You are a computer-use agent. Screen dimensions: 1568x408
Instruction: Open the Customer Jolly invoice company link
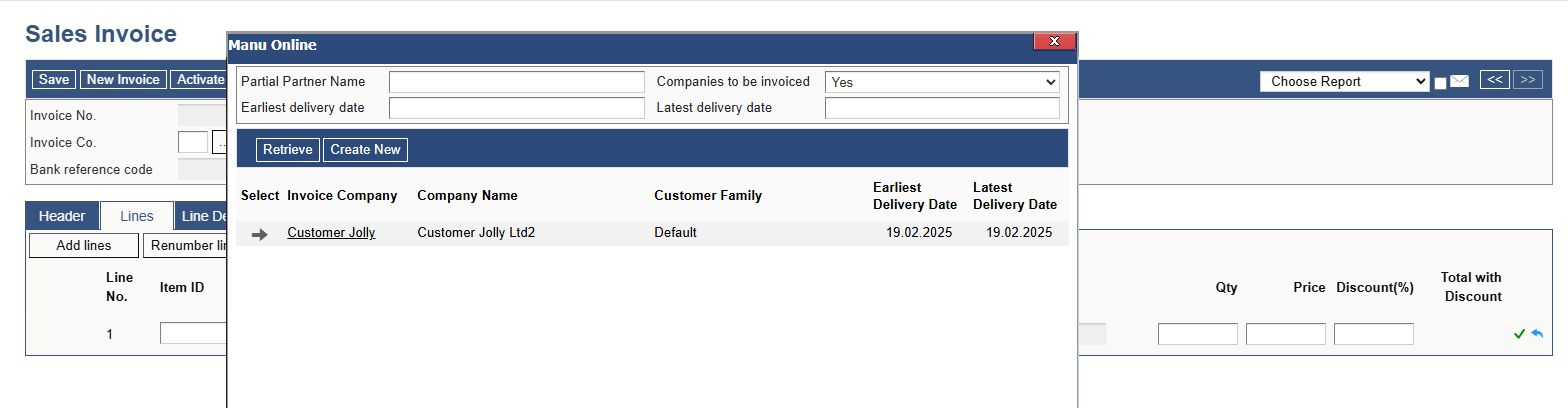pyautogui.click(x=331, y=233)
